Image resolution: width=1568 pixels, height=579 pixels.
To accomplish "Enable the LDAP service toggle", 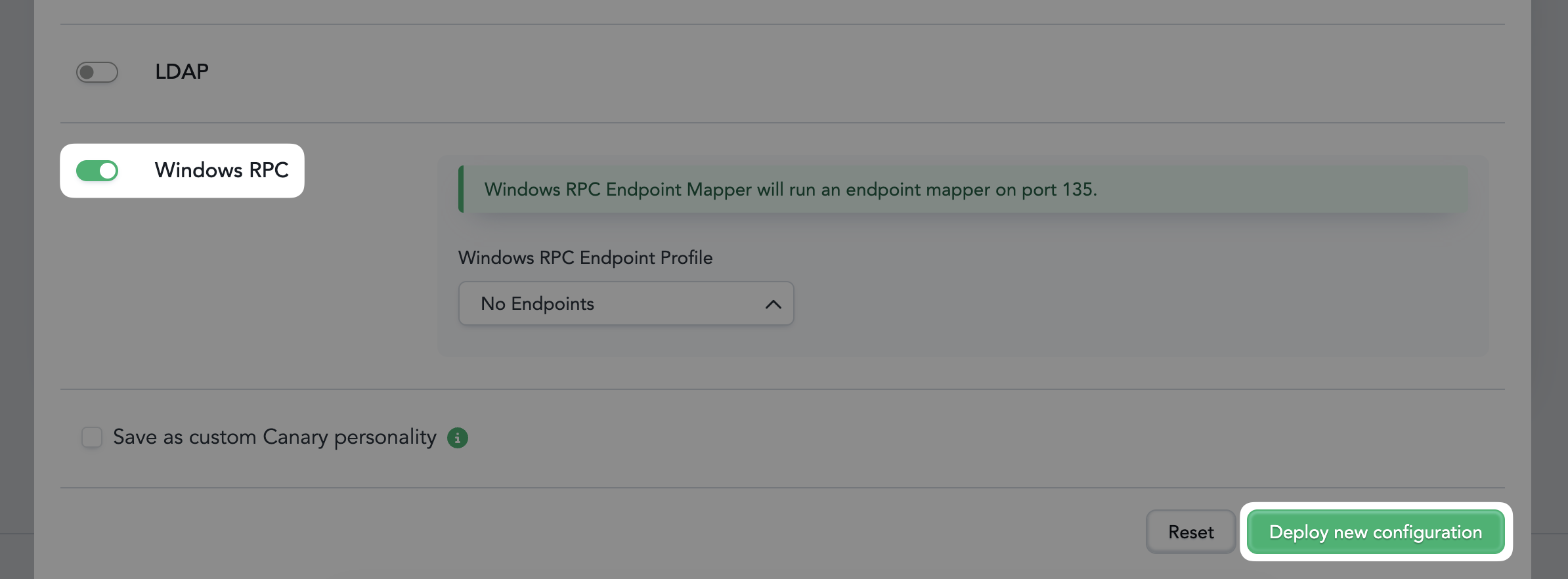I will pos(97,72).
